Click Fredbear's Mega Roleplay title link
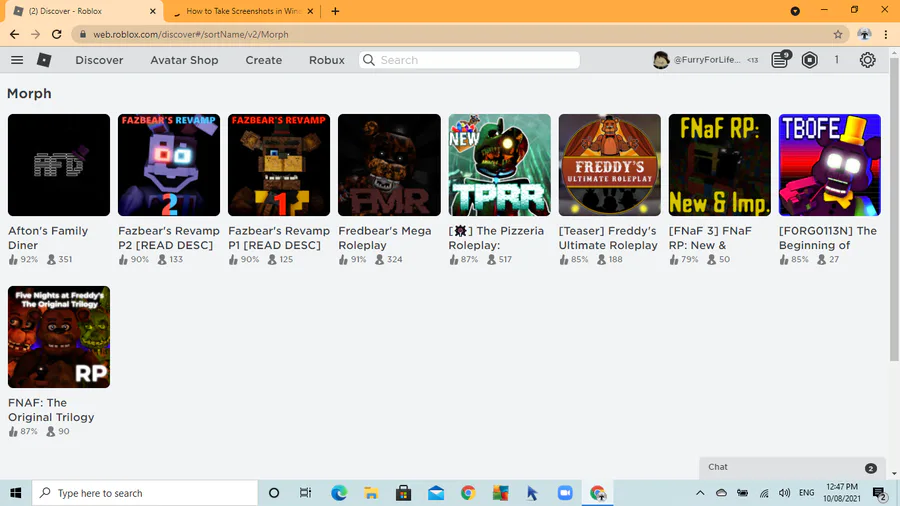Image resolution: width=900 pixels, height=506 pixels. [x=385, y=238]
